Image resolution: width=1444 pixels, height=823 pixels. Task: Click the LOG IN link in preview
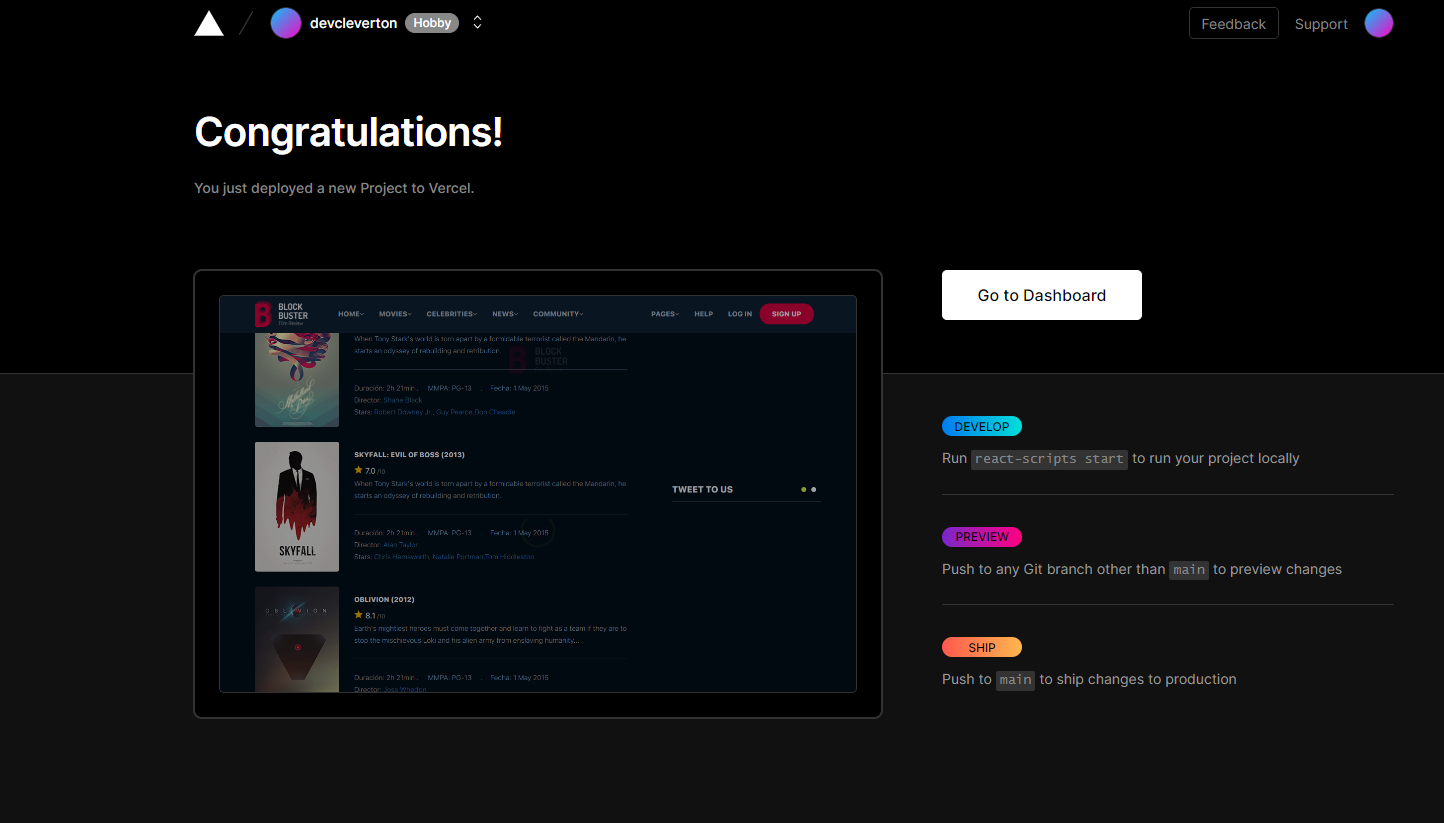[740, 314]
